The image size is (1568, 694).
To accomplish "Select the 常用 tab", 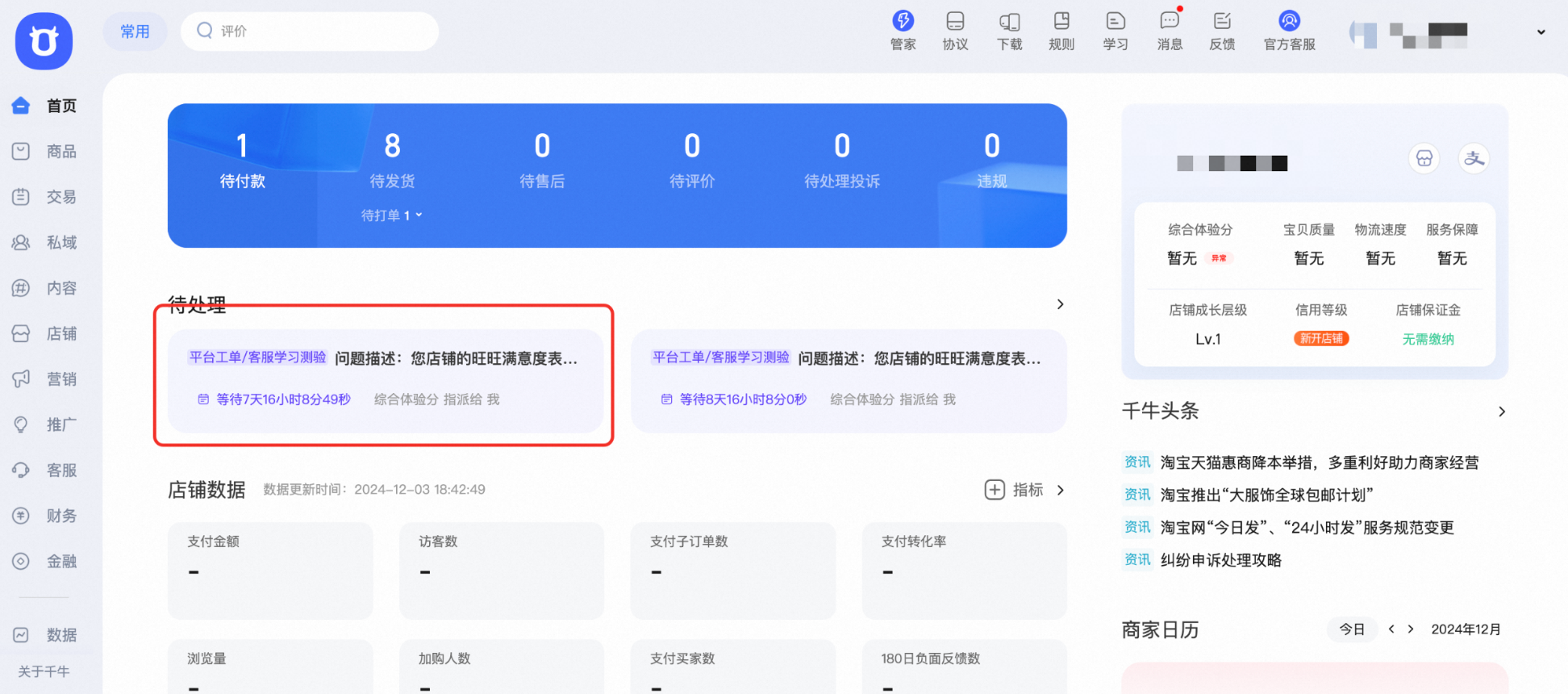I will 135,31.
